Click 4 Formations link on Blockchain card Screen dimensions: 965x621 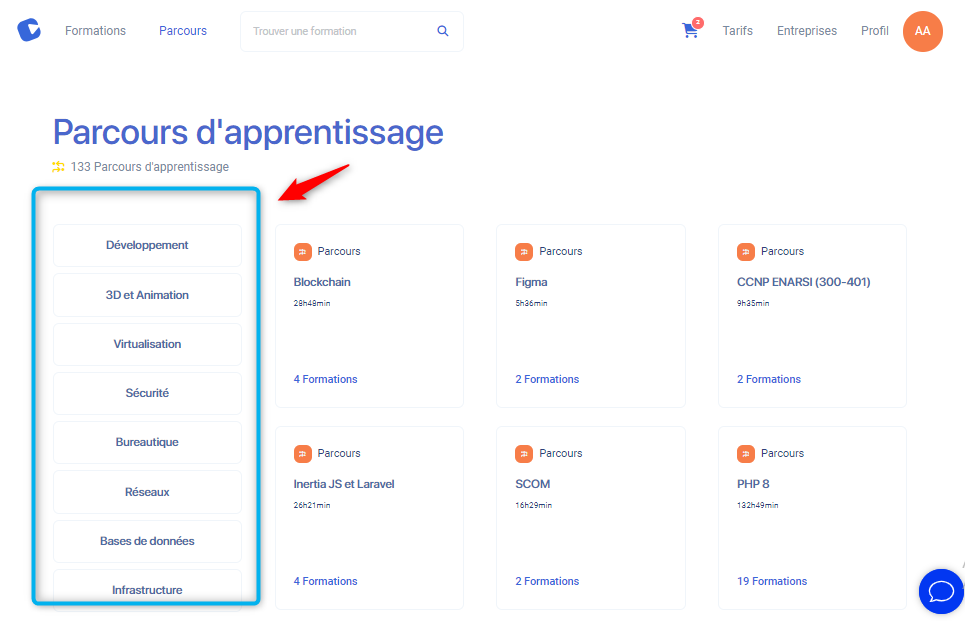tap(325, 379)
